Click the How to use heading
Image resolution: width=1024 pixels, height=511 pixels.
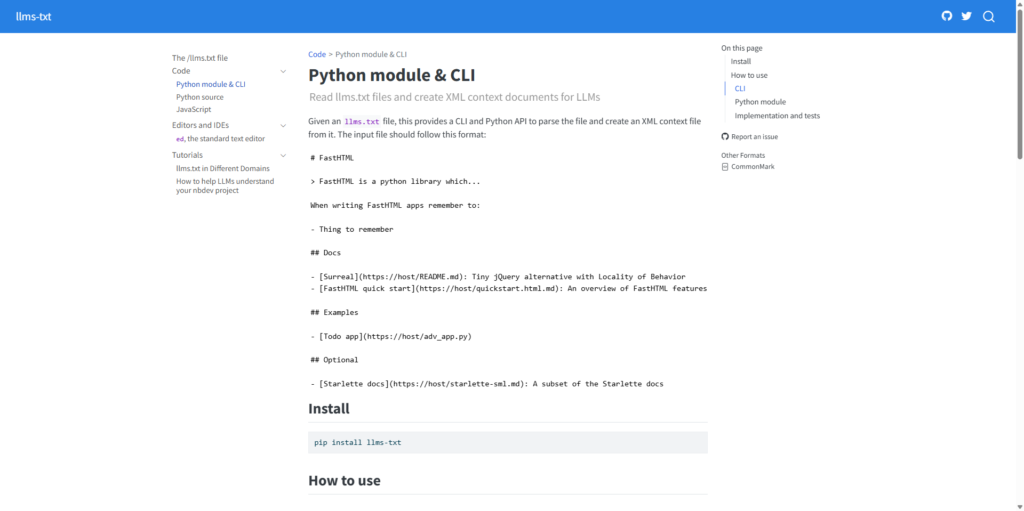click(x=344, y=481)
